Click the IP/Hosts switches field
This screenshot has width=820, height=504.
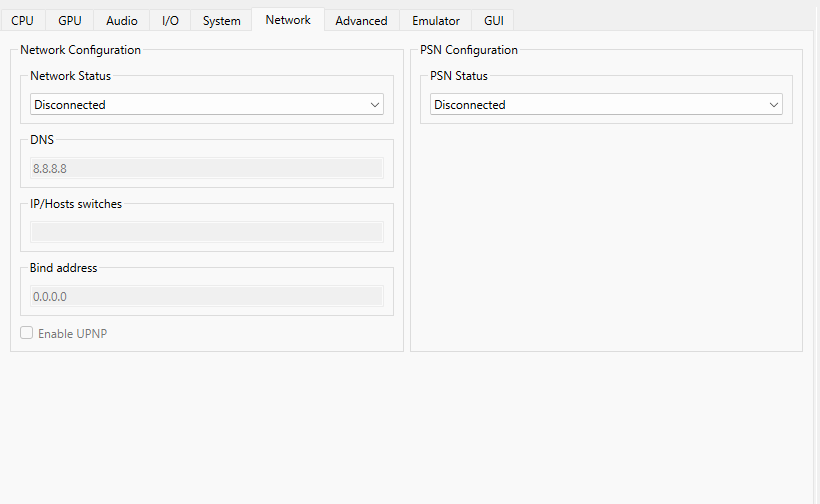coord(207,232)
